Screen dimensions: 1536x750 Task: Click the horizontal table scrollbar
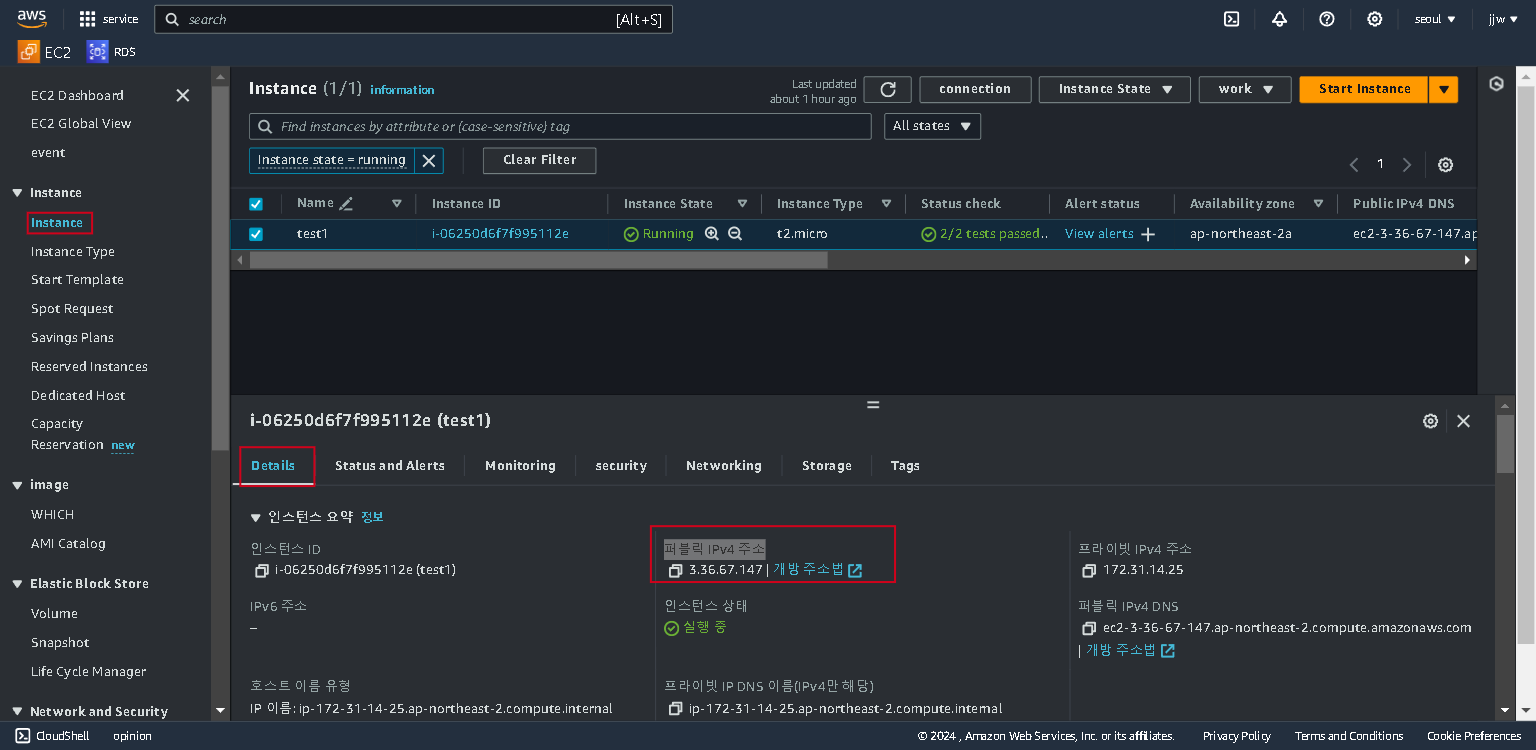(x=539, y=260)
